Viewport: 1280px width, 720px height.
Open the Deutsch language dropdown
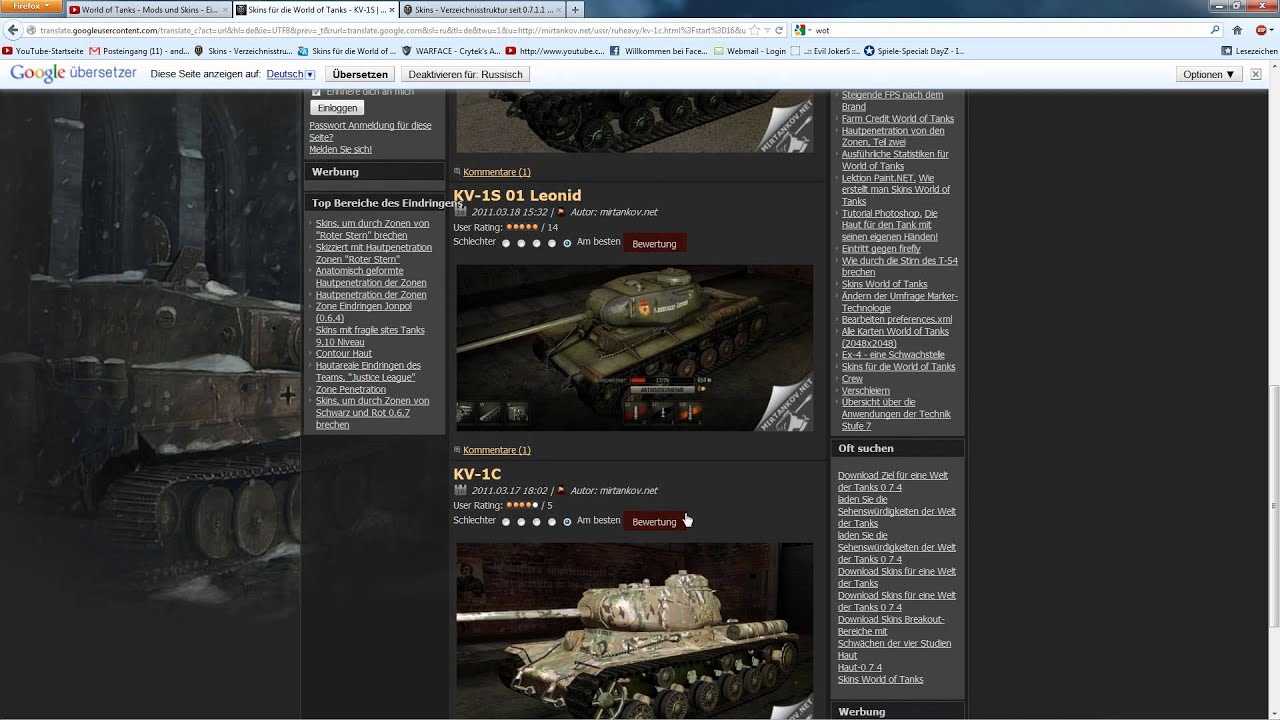(x=290, y=74)
